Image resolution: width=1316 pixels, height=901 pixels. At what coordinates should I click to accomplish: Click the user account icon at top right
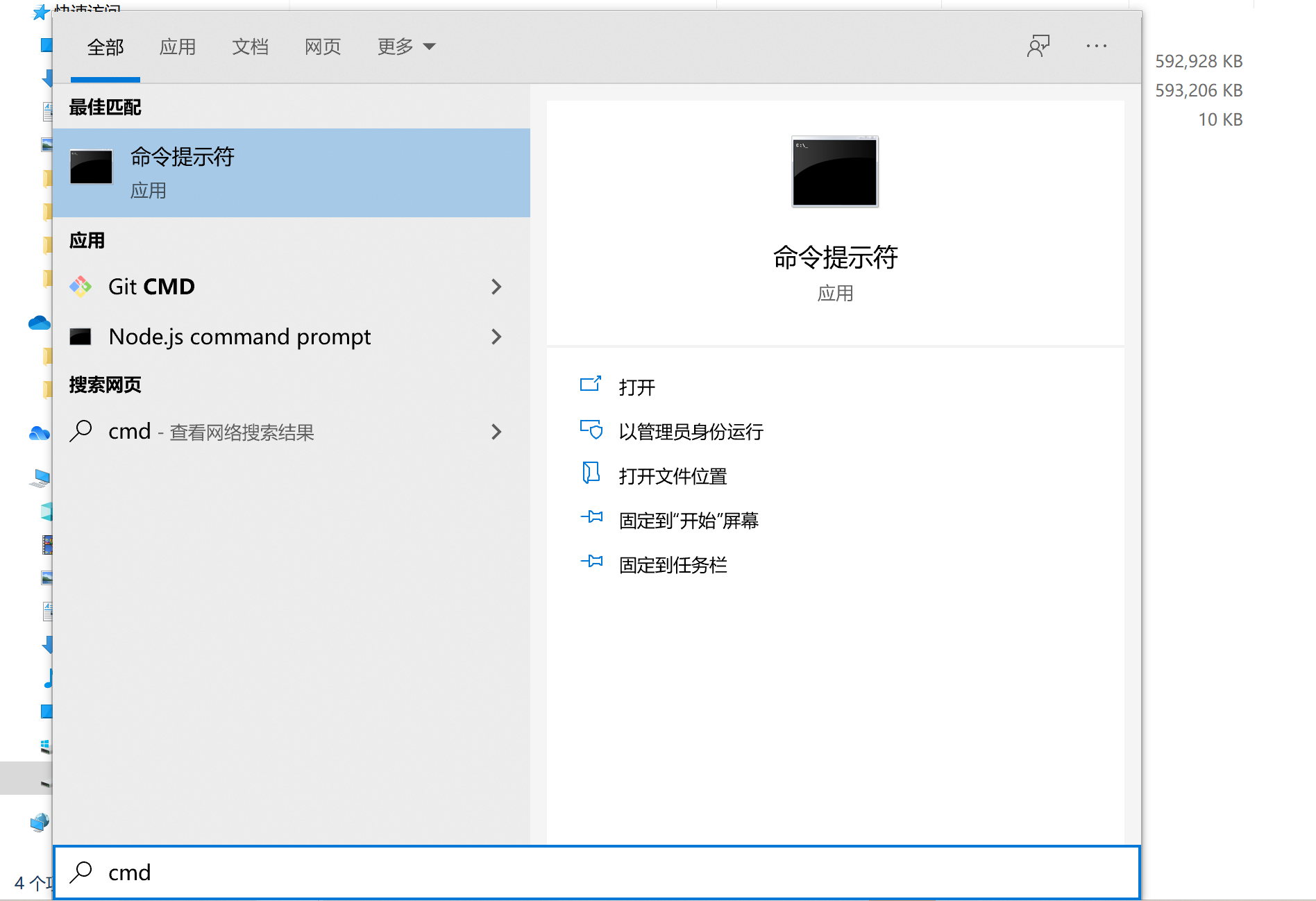pyautogui.click(x=1038, y=46)
